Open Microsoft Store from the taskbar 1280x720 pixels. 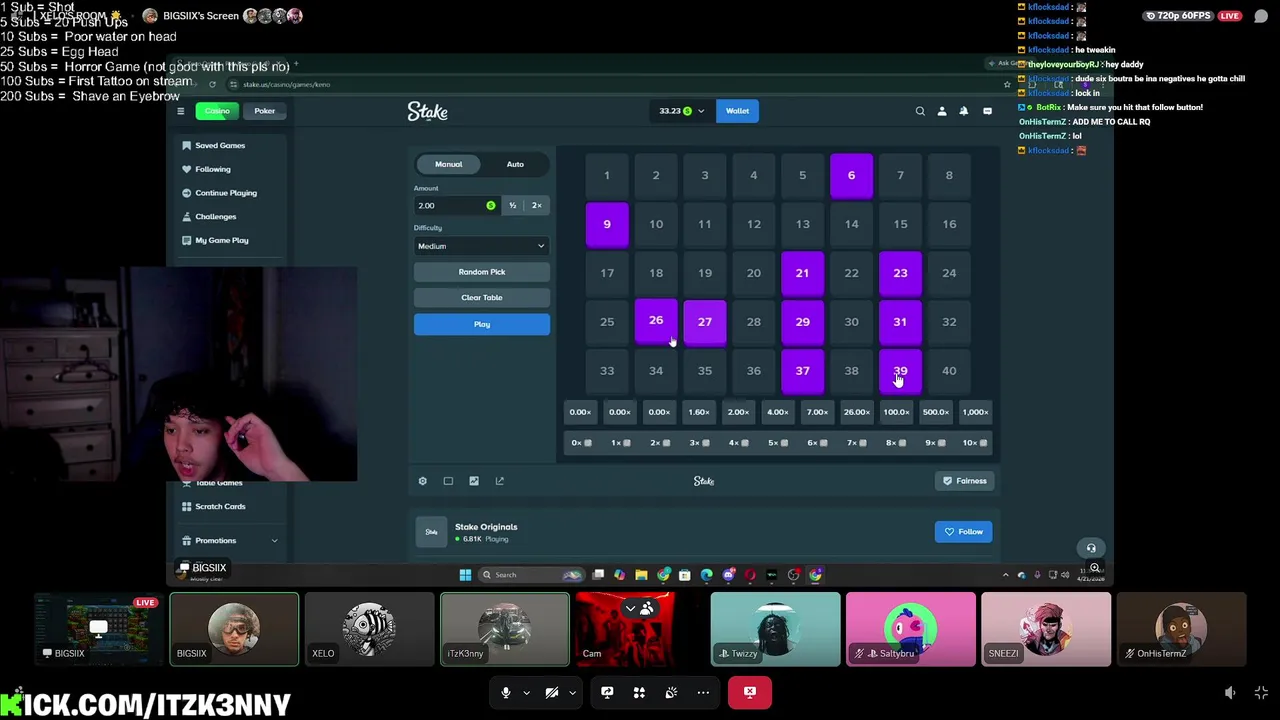[684, 575]
